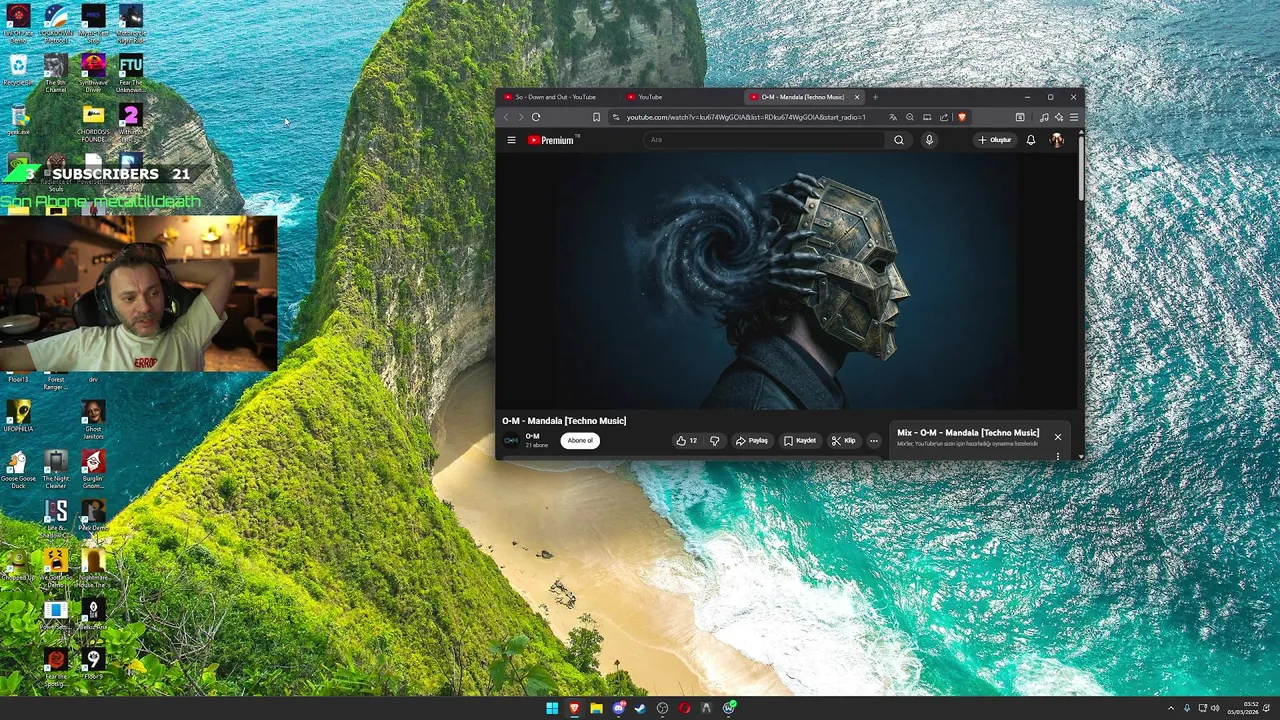The image size is (1280, 720).
Task: Bookmark this page in the browser
Action: point(596,117)
